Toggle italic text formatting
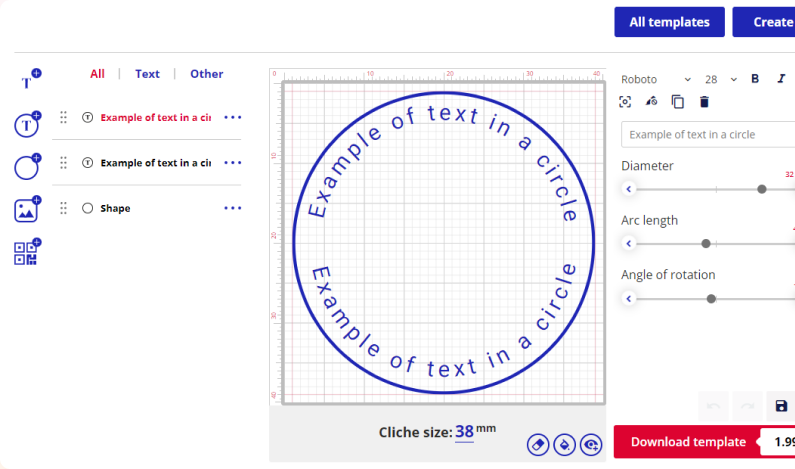Screen dimensions: 795x469 pos(781,79)
